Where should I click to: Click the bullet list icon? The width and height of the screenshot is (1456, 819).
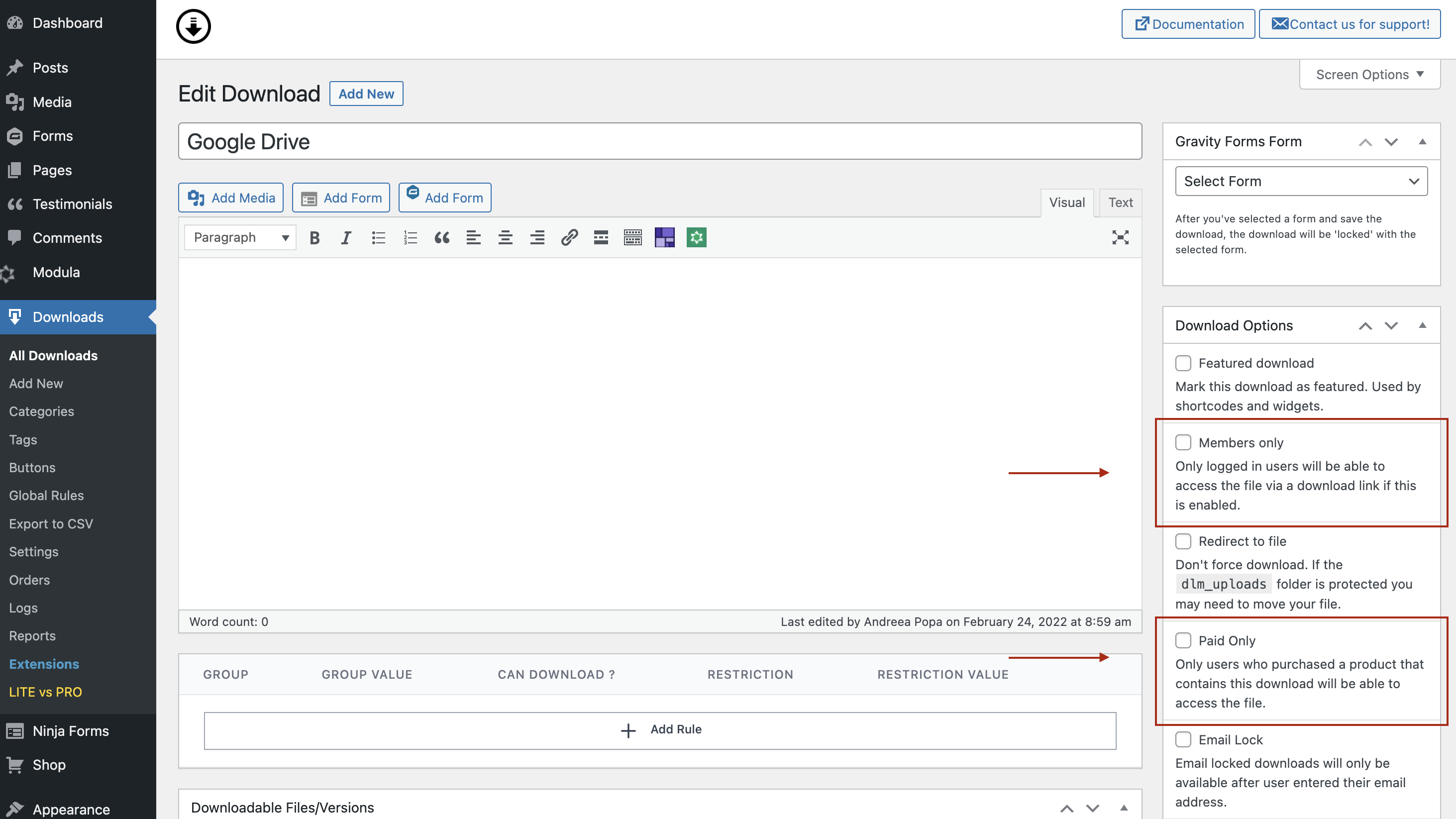pyautogui.click(x=377, y=237)
